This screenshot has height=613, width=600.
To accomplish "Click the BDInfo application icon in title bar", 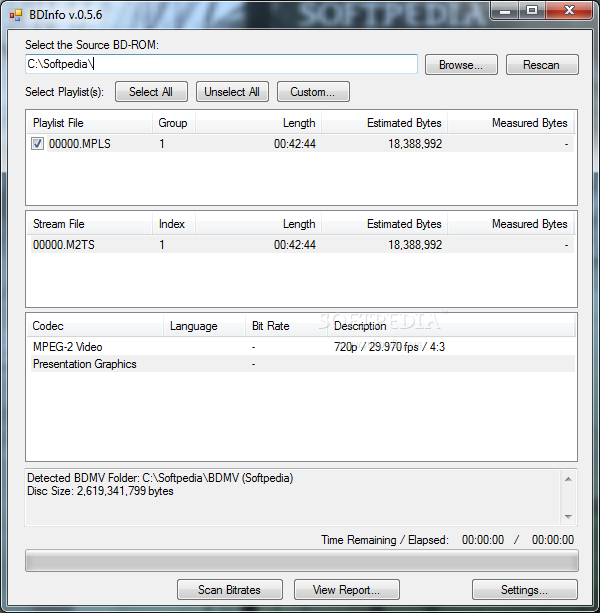I will click(x=16, y=15).
